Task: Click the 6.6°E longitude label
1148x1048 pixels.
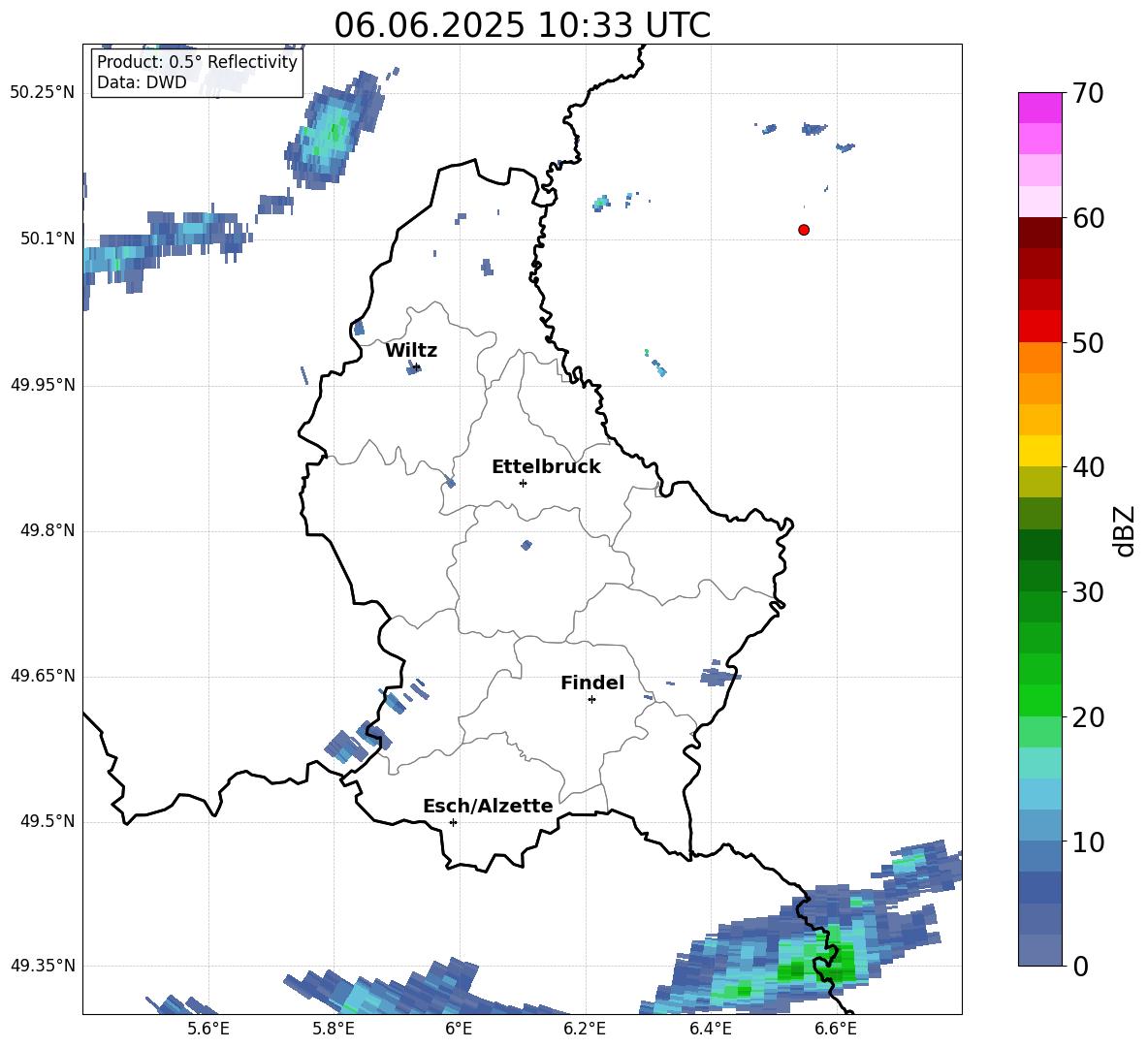Action: pyautogui.click(x=836, y=1029)
